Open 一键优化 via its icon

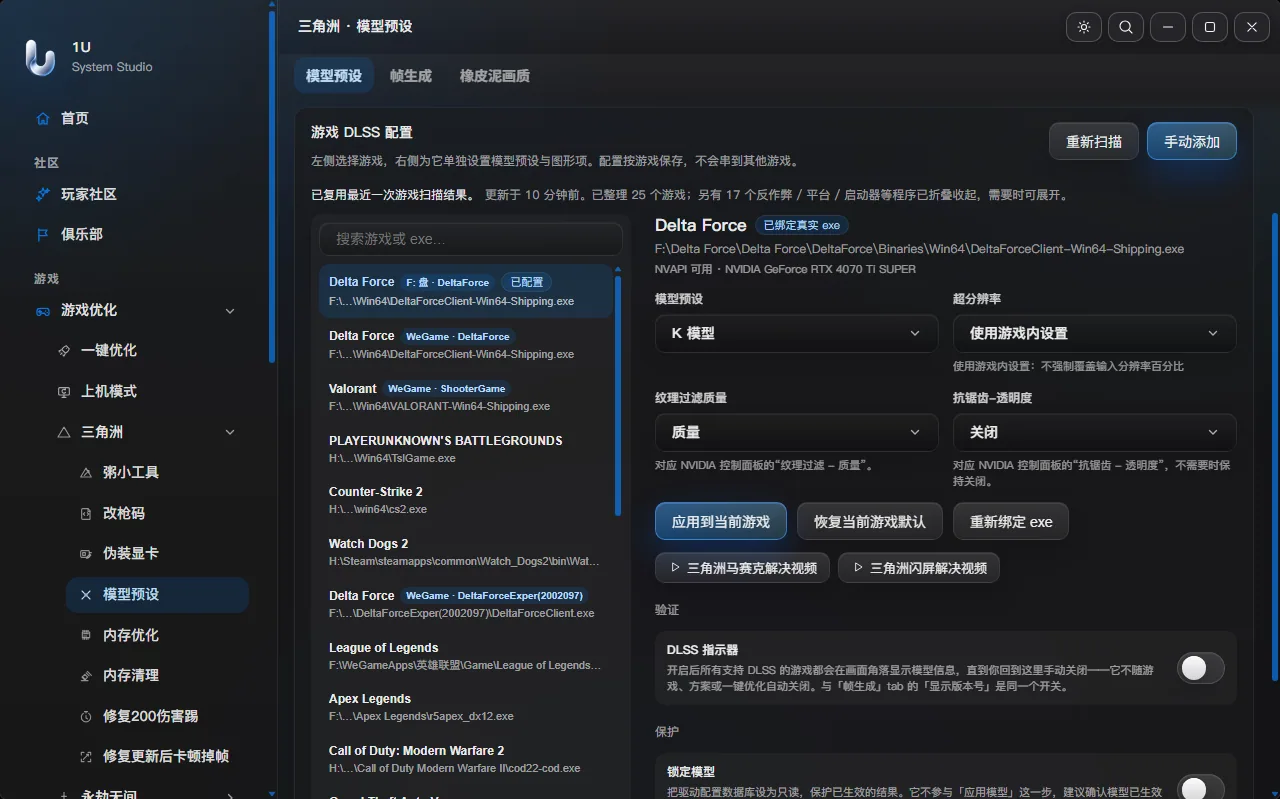coord(64,350)
